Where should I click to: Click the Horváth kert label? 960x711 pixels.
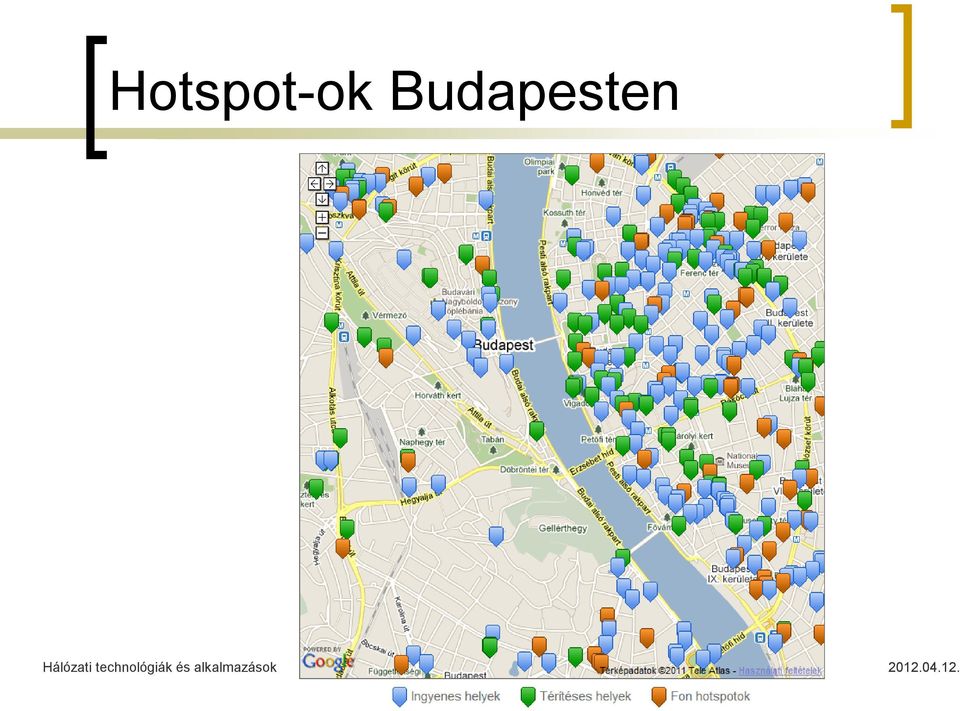pos(438,396)
